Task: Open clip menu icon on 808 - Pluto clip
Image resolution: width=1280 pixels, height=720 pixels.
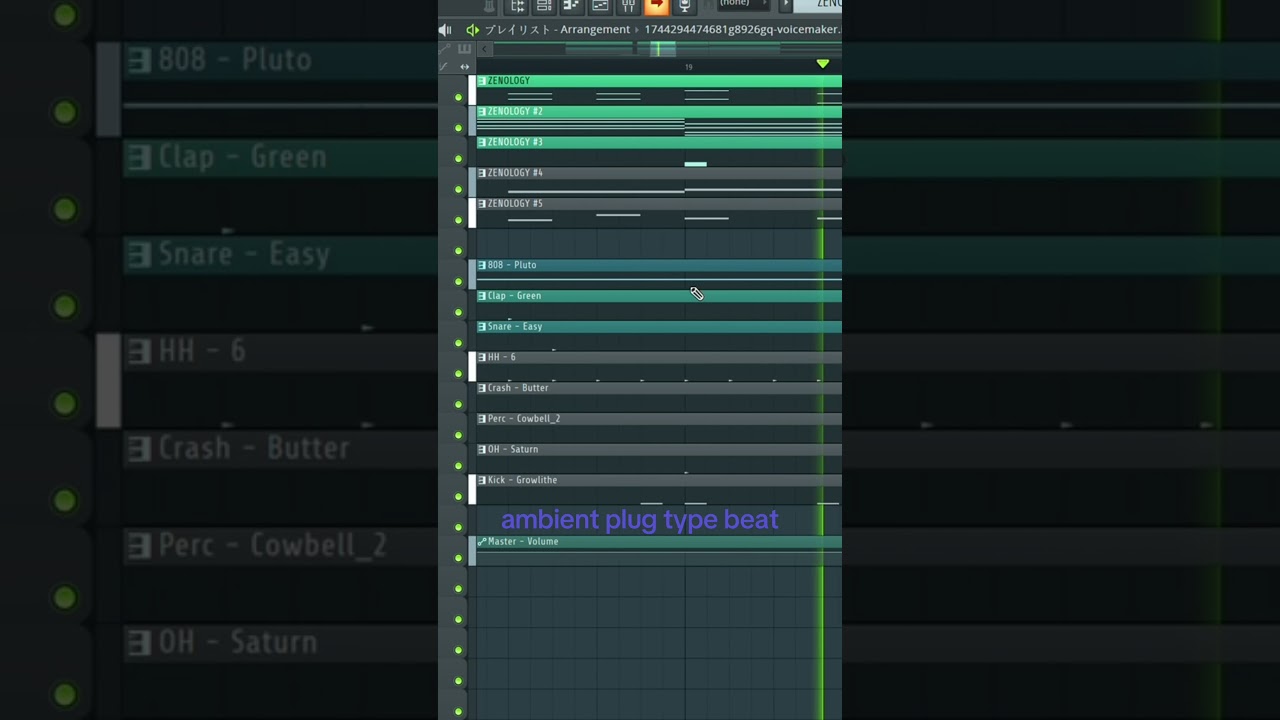Action: [482, 265]
